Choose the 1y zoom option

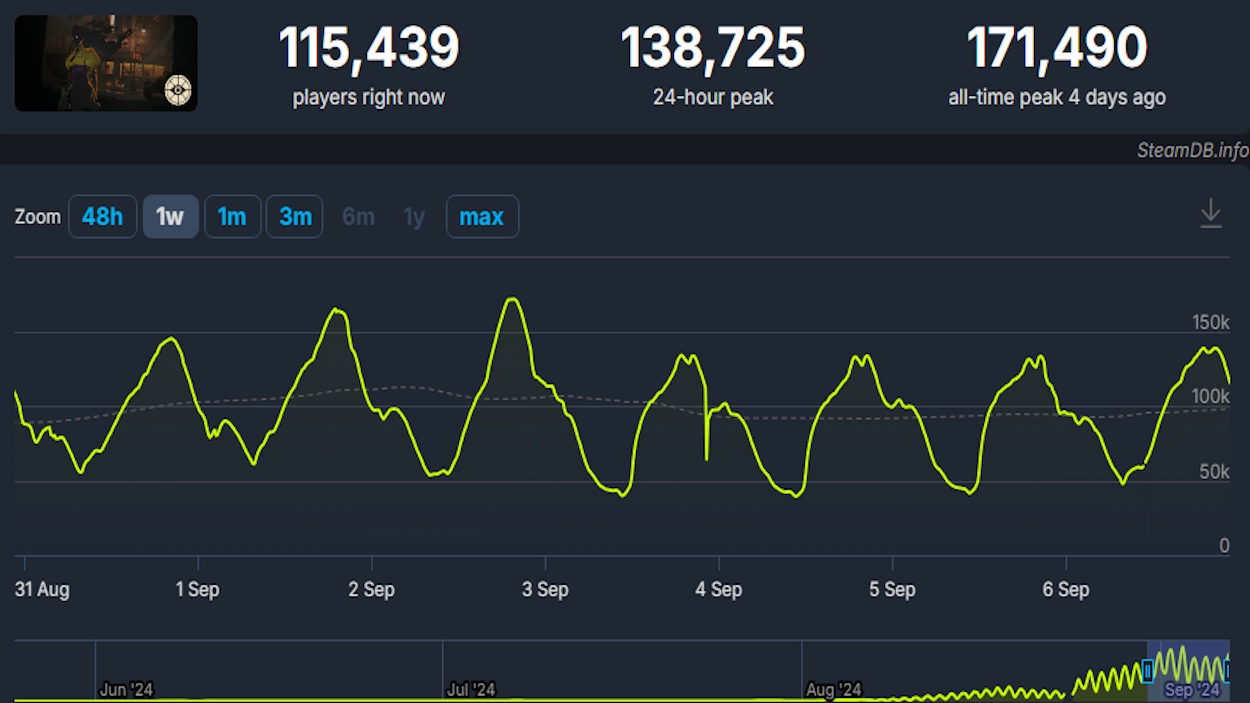(414, 216)
